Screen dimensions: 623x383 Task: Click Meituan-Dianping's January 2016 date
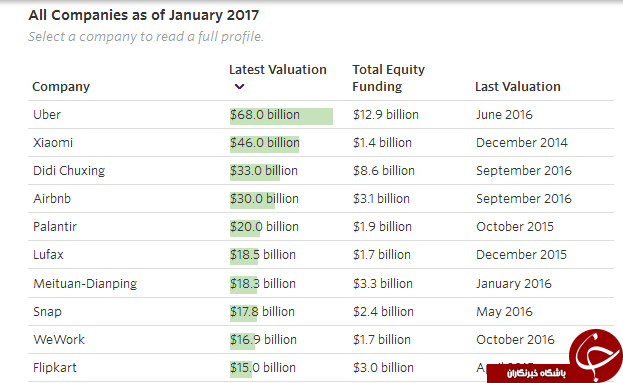(x=514, y=284)
